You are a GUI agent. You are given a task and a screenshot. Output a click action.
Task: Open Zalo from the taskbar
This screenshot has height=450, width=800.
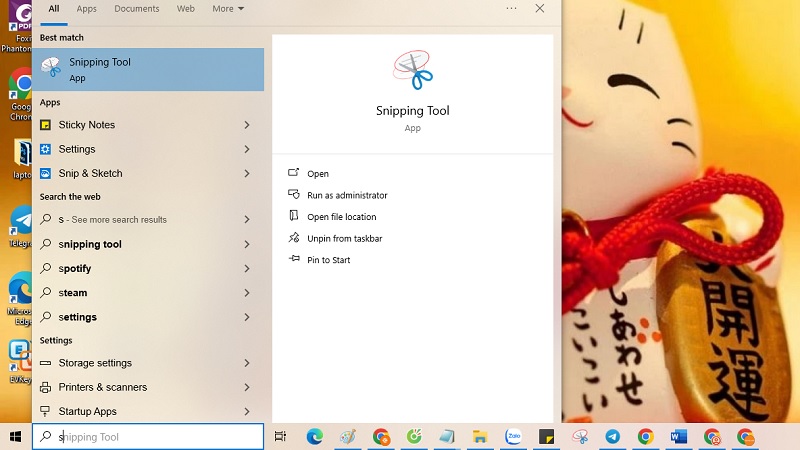tap(513, 437)
